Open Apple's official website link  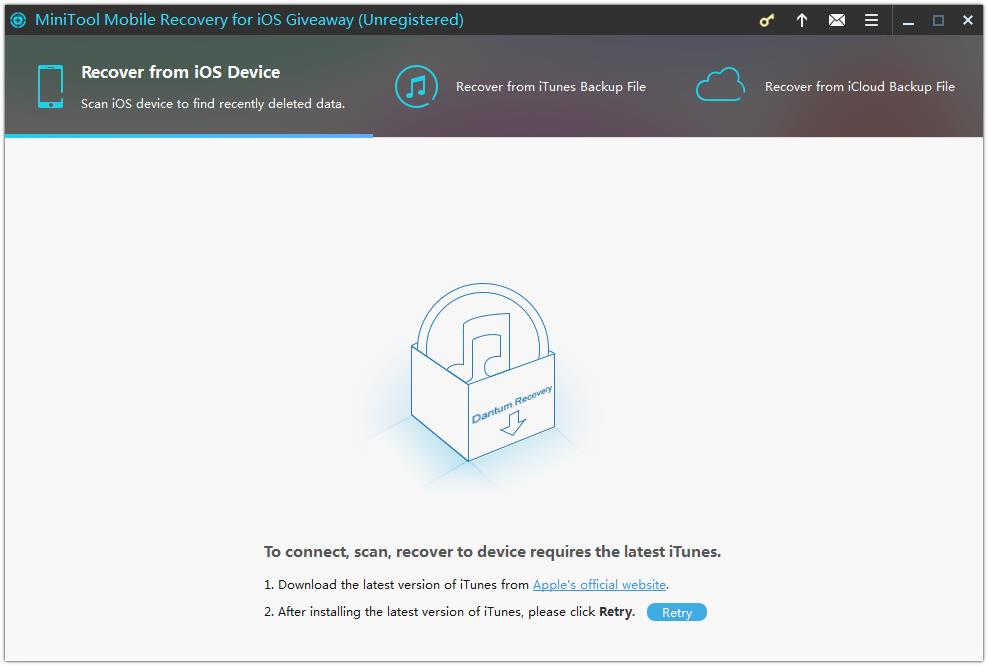599,585
